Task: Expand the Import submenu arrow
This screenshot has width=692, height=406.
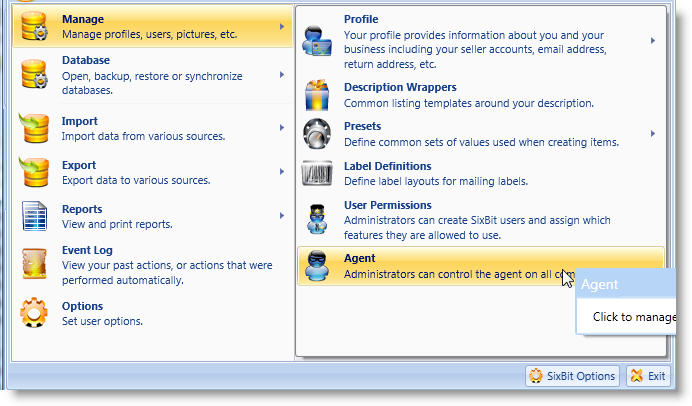Action: pyautogui.click(x=283, y=128)
